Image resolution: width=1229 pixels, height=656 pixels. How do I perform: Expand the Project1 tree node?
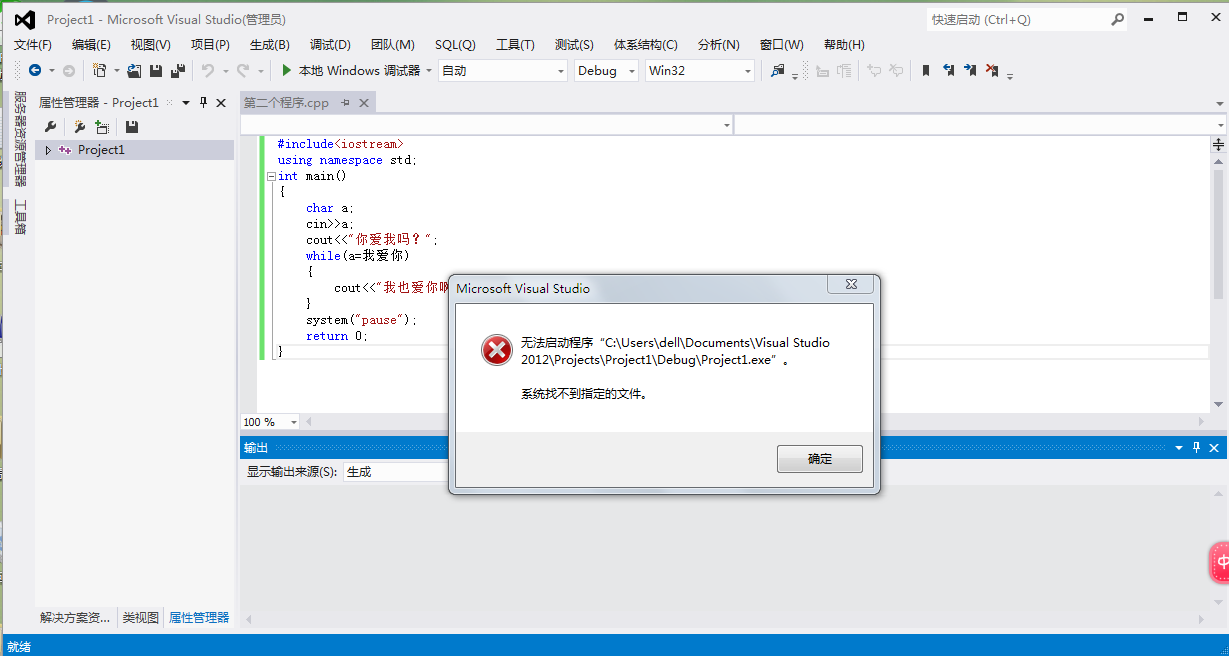point(48,150)
